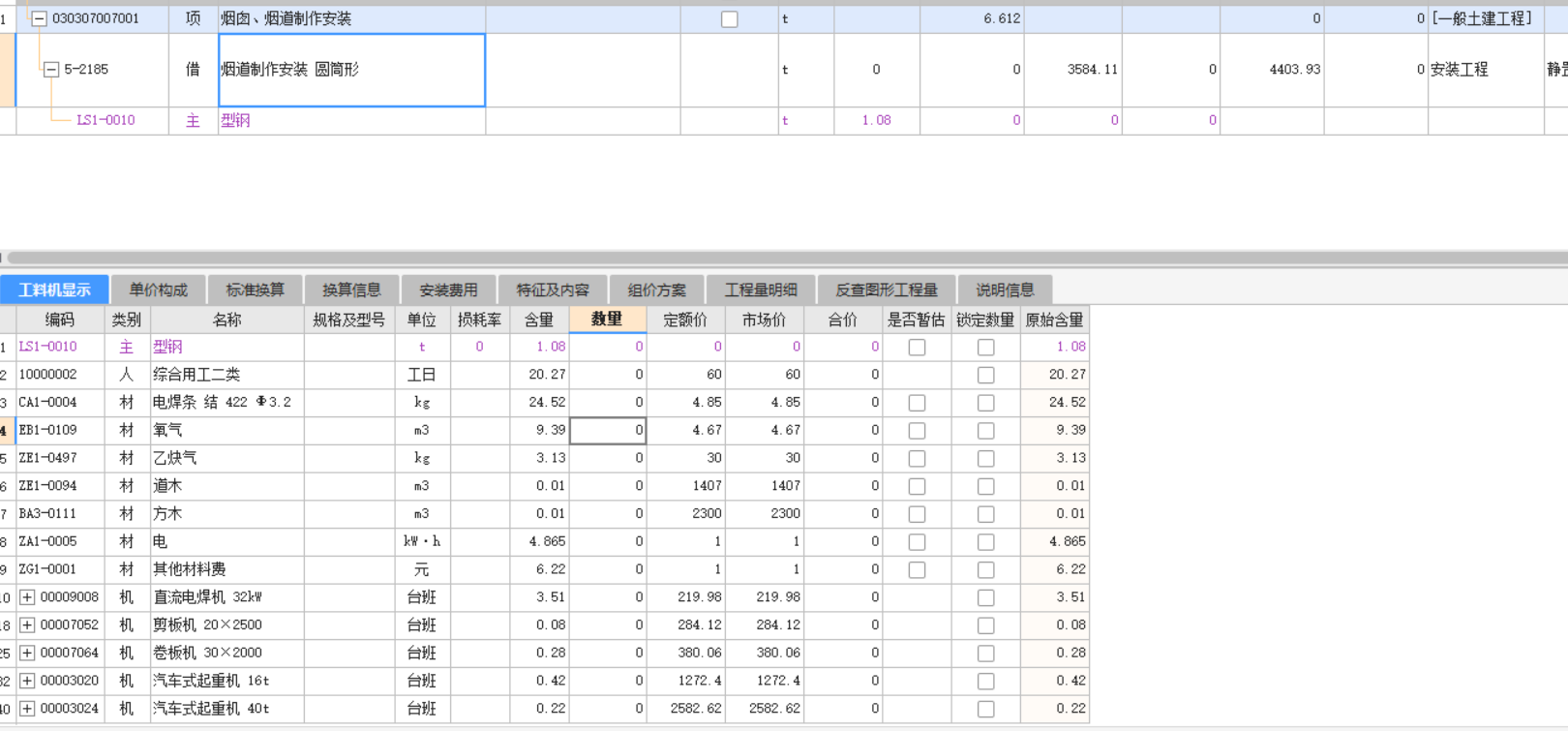Enable 锁定数量 for 汽车式起重机 40t row
The width and height of the screenshot is (1568, 731).
pos(985,709)
